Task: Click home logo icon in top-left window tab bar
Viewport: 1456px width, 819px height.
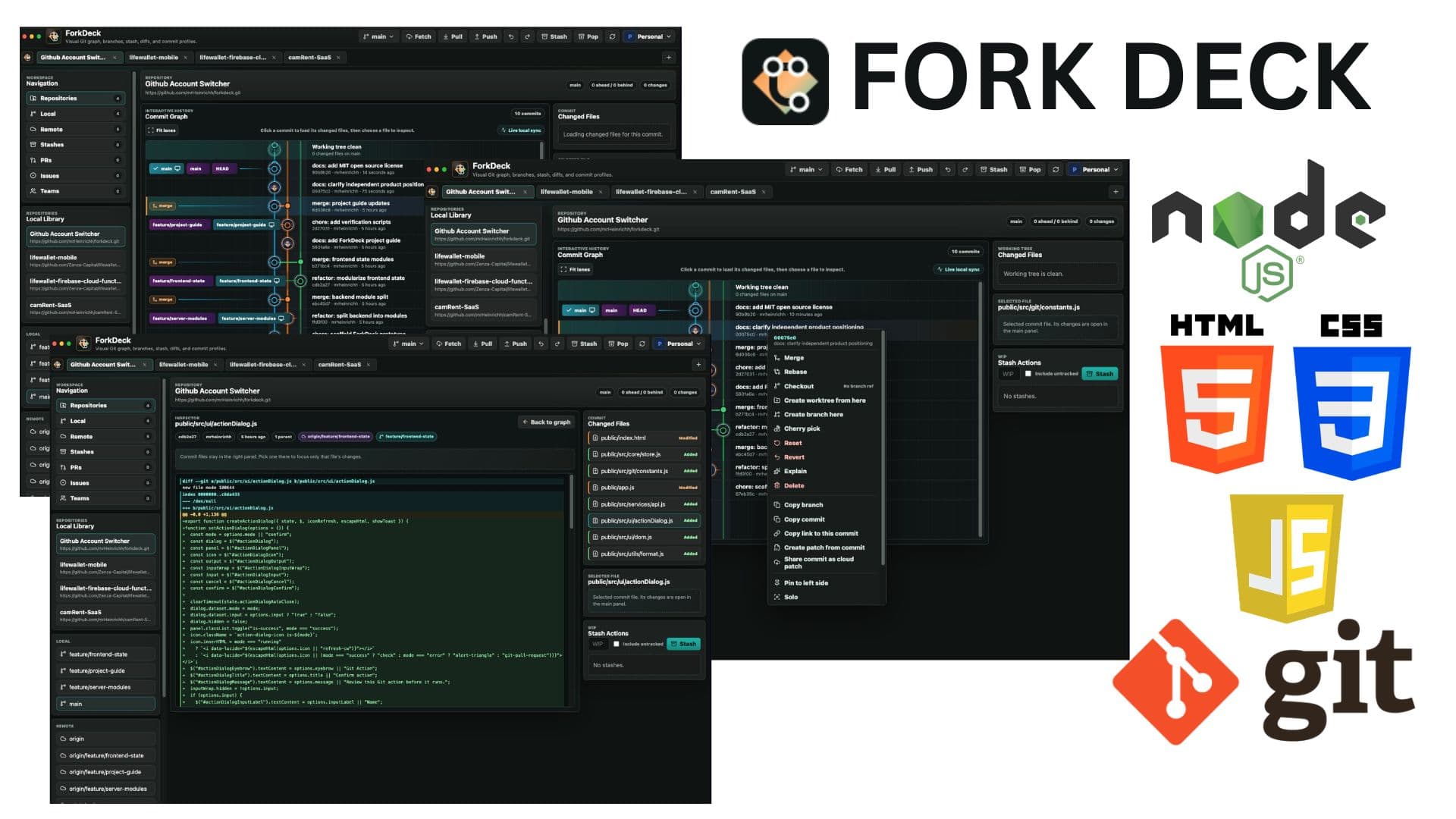Action: (x=27, y=58)
